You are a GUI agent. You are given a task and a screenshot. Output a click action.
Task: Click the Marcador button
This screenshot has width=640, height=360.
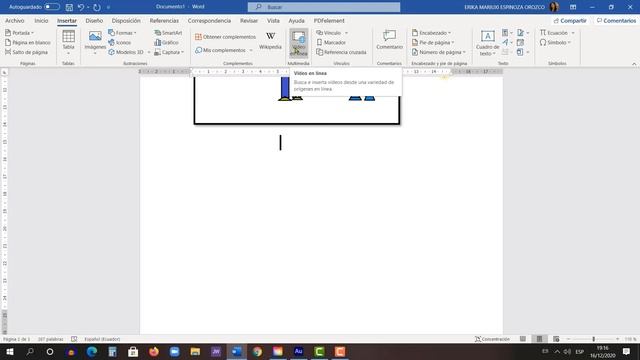[331, 42]
